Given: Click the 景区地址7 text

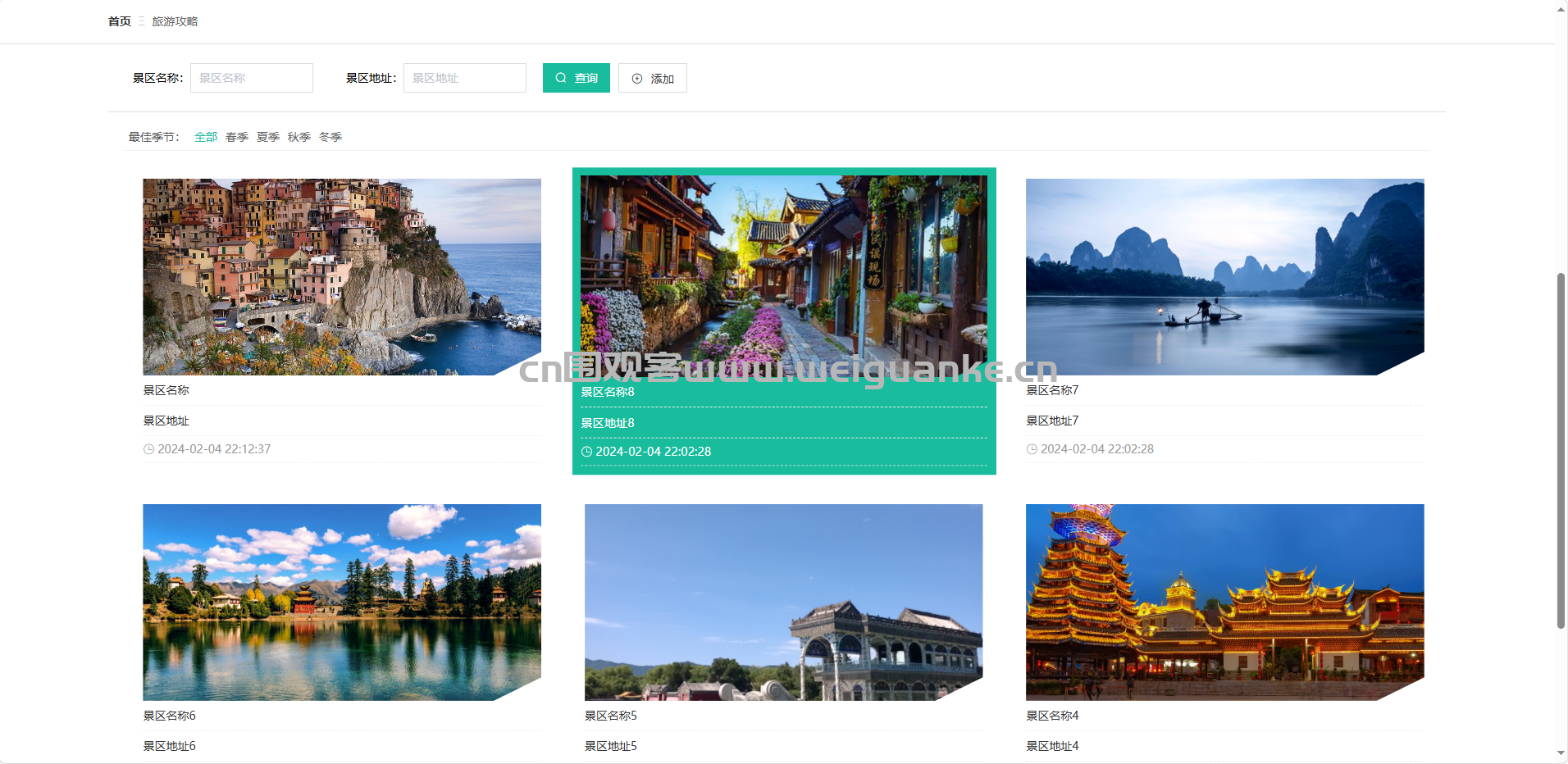Looking at the screenshot, I should [x=1052, y=421].
